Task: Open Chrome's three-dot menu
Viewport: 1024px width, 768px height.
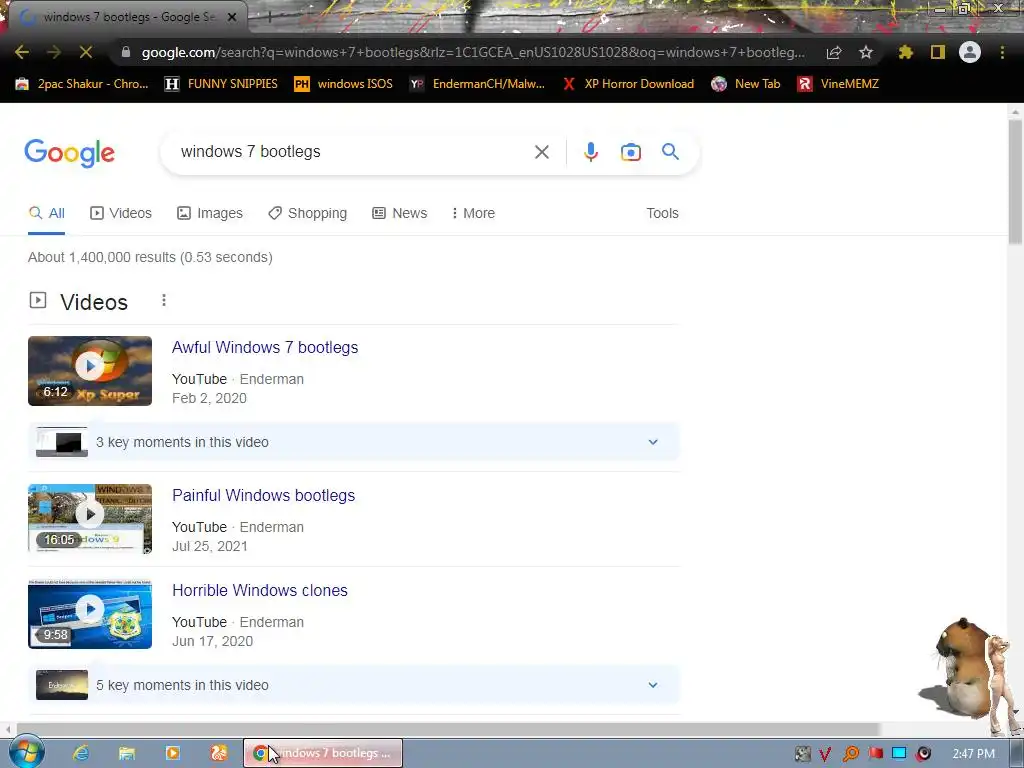Action: click(1002, 52)
